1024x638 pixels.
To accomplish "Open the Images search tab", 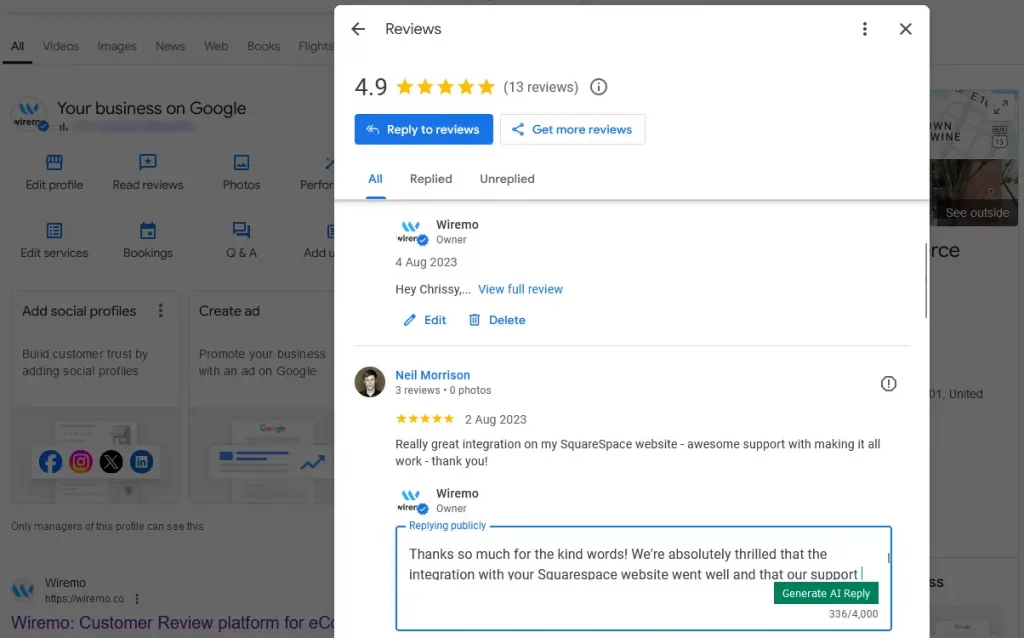I will point(117,46).
